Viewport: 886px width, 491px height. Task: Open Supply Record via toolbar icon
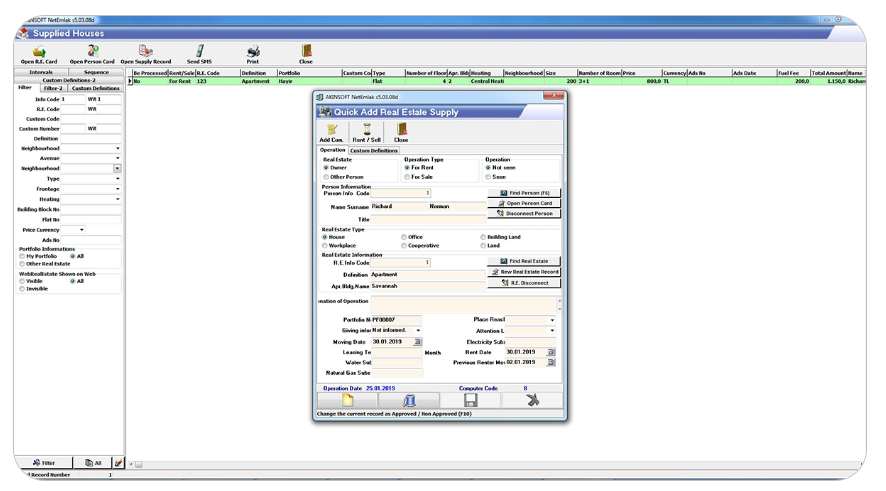pyautogui.click(x=146, y=54)
